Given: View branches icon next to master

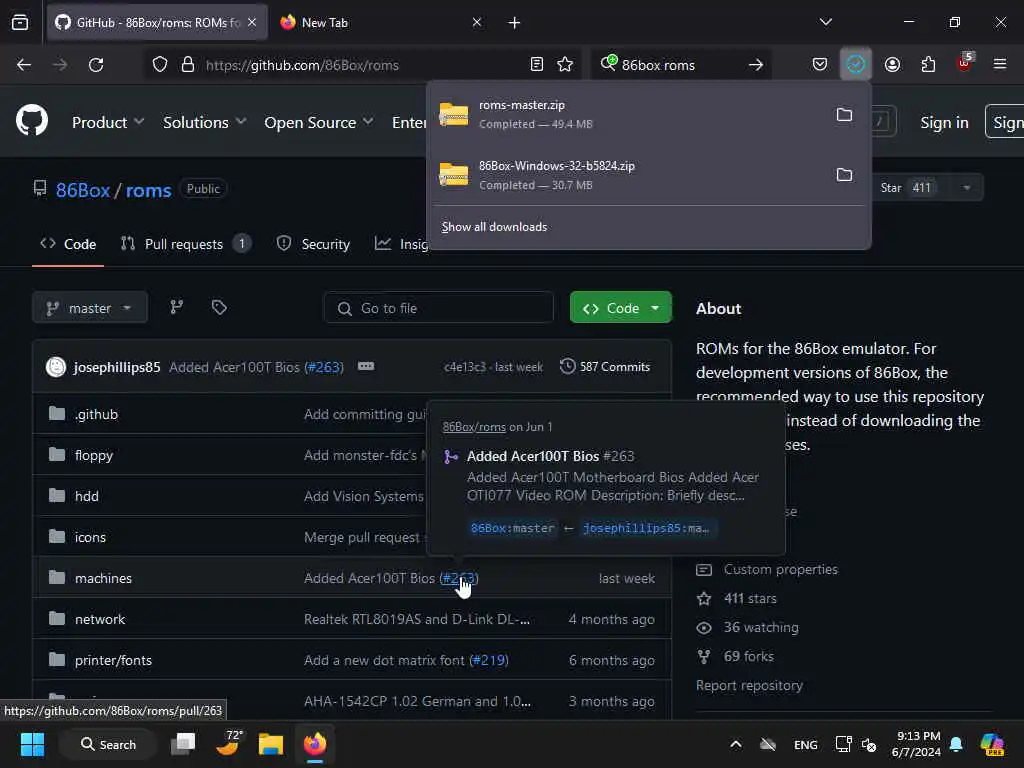Looking at the screenshot, I should point(176,307).
